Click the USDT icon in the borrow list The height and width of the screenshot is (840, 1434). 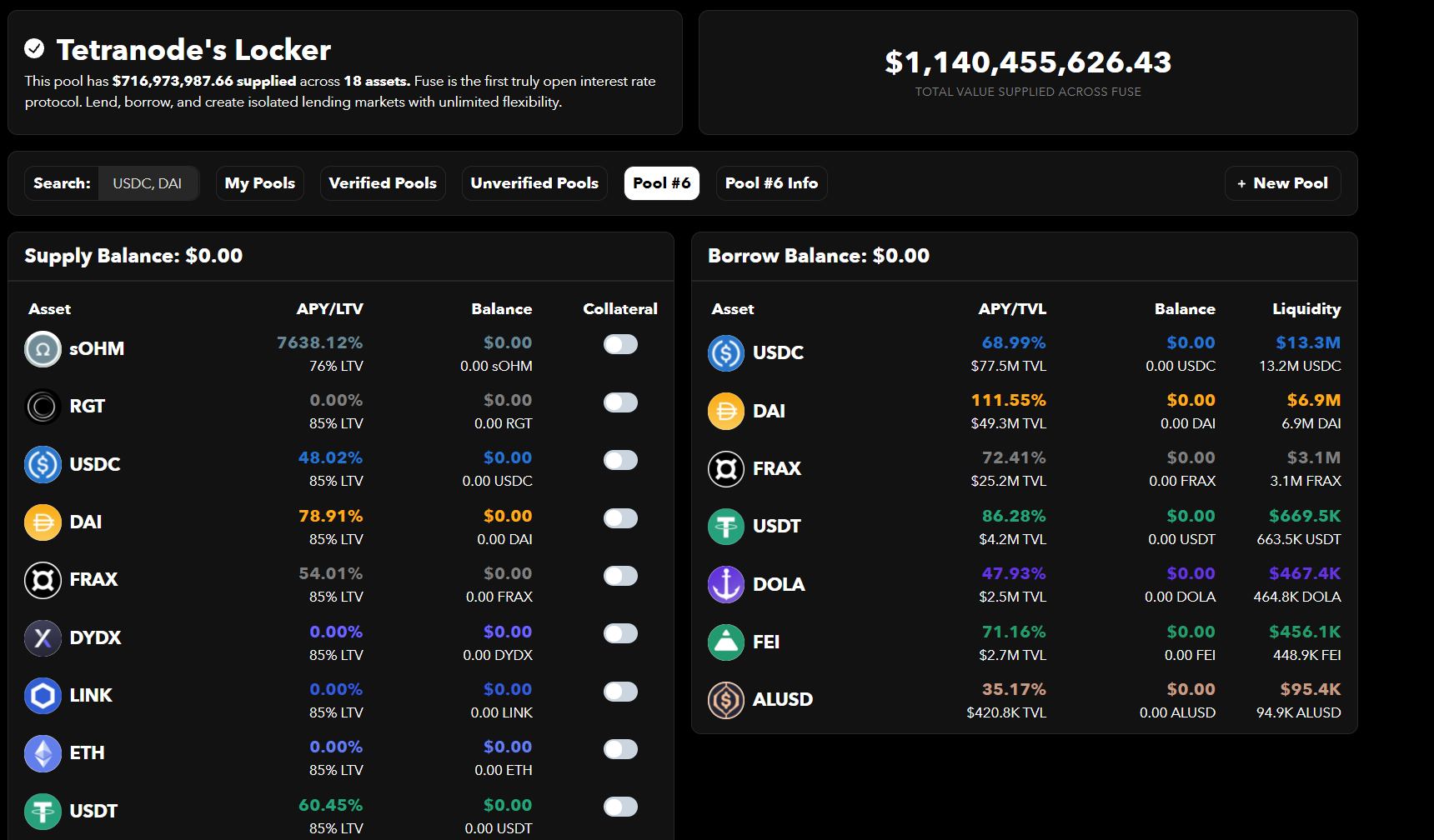click(x=726, y=527)
